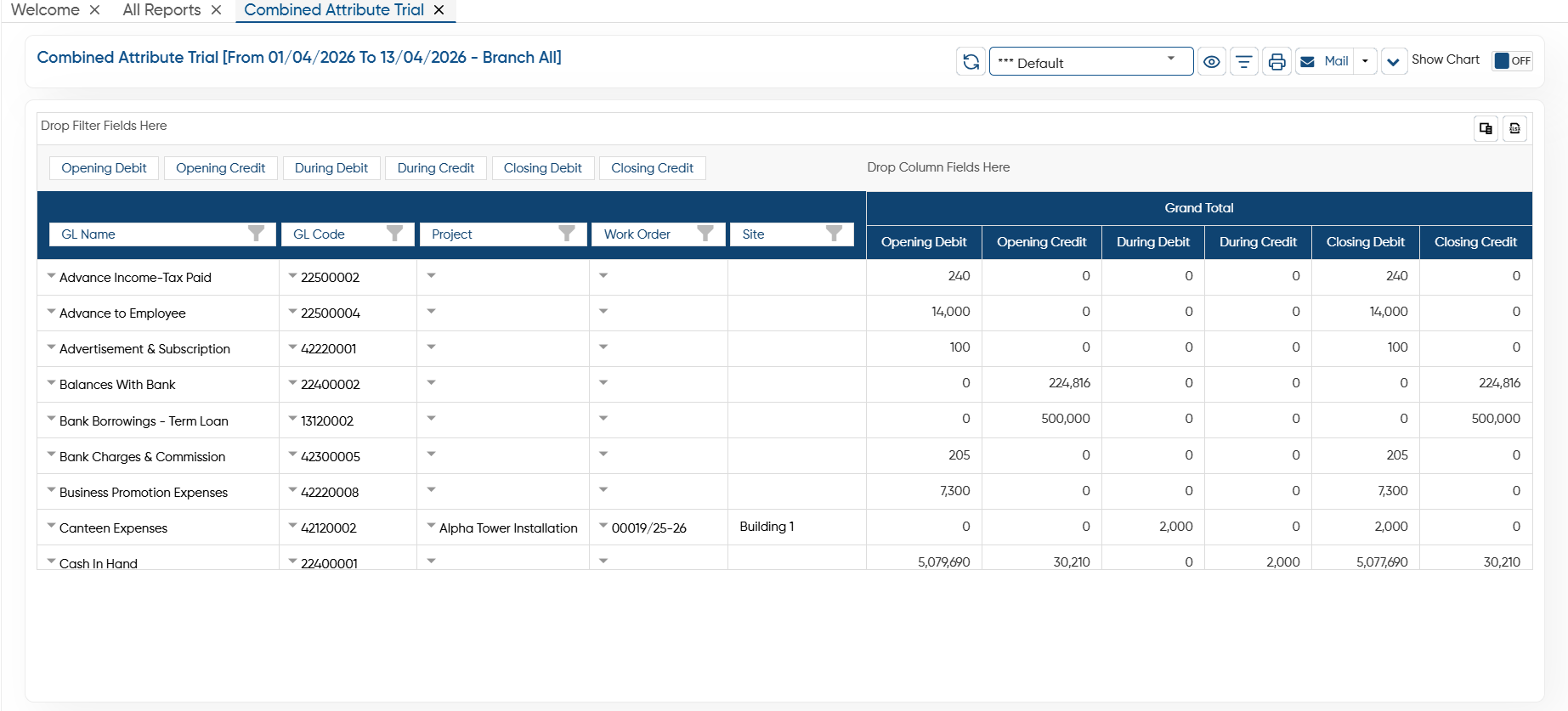Toggle the Show Chart switch
The width and height of the screenshot is (1568, 711).
pos(1512,60)
